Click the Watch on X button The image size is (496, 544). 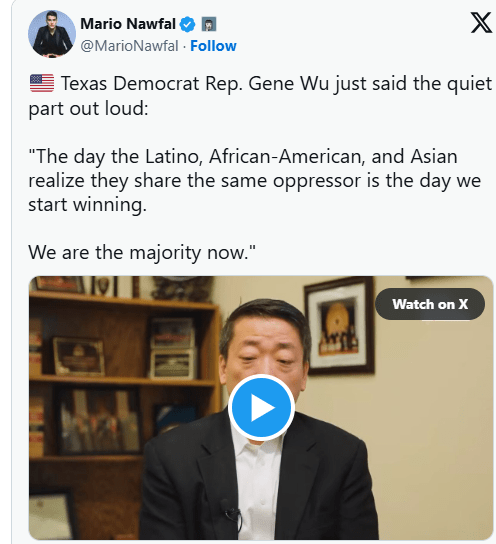point(430,304)
